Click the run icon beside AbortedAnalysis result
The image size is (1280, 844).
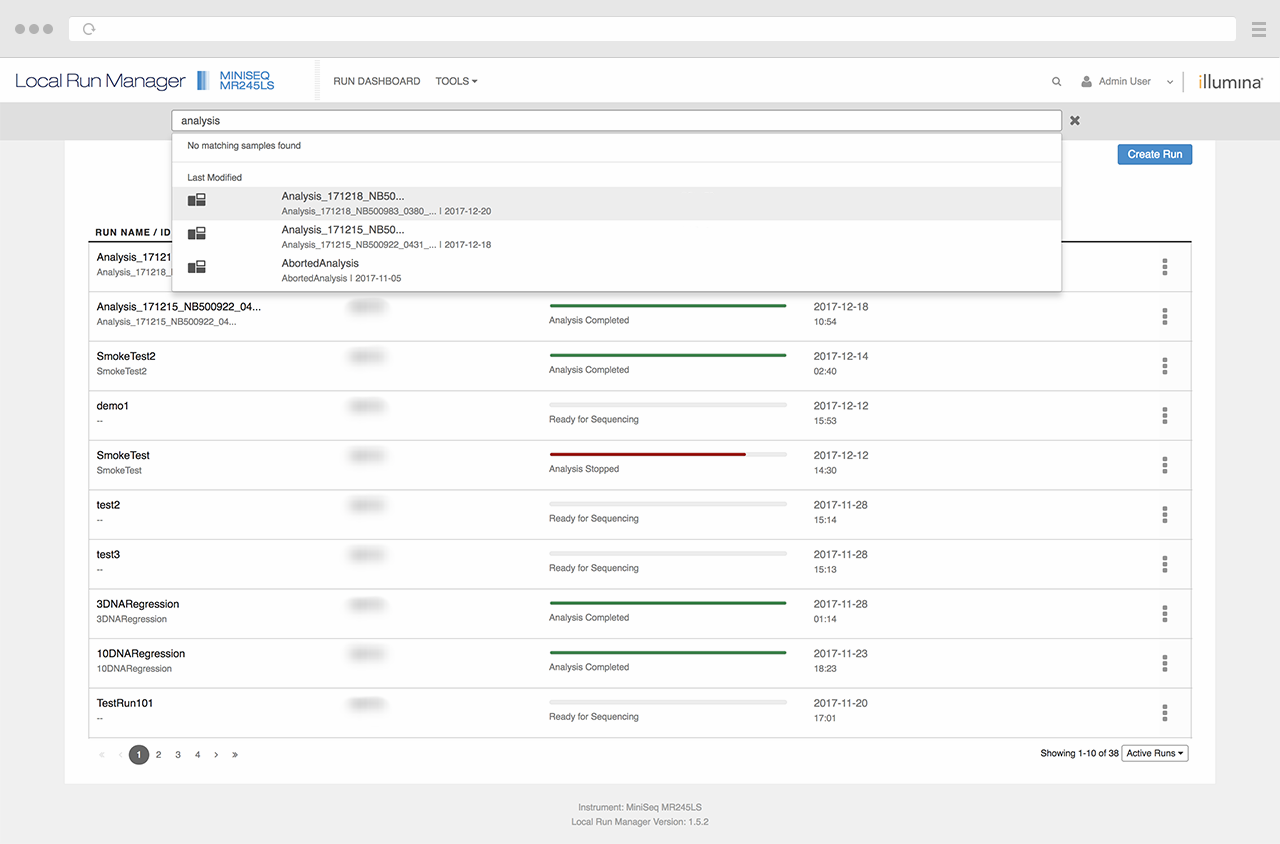[197, 267]
